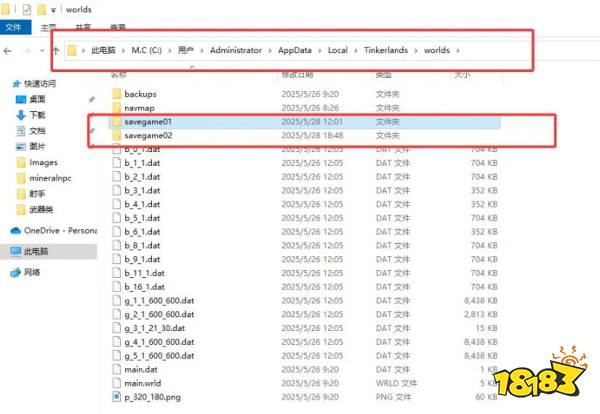The image size is (600, 414).
Task: Select b_4_1.dat file icon
Action: 117,204
